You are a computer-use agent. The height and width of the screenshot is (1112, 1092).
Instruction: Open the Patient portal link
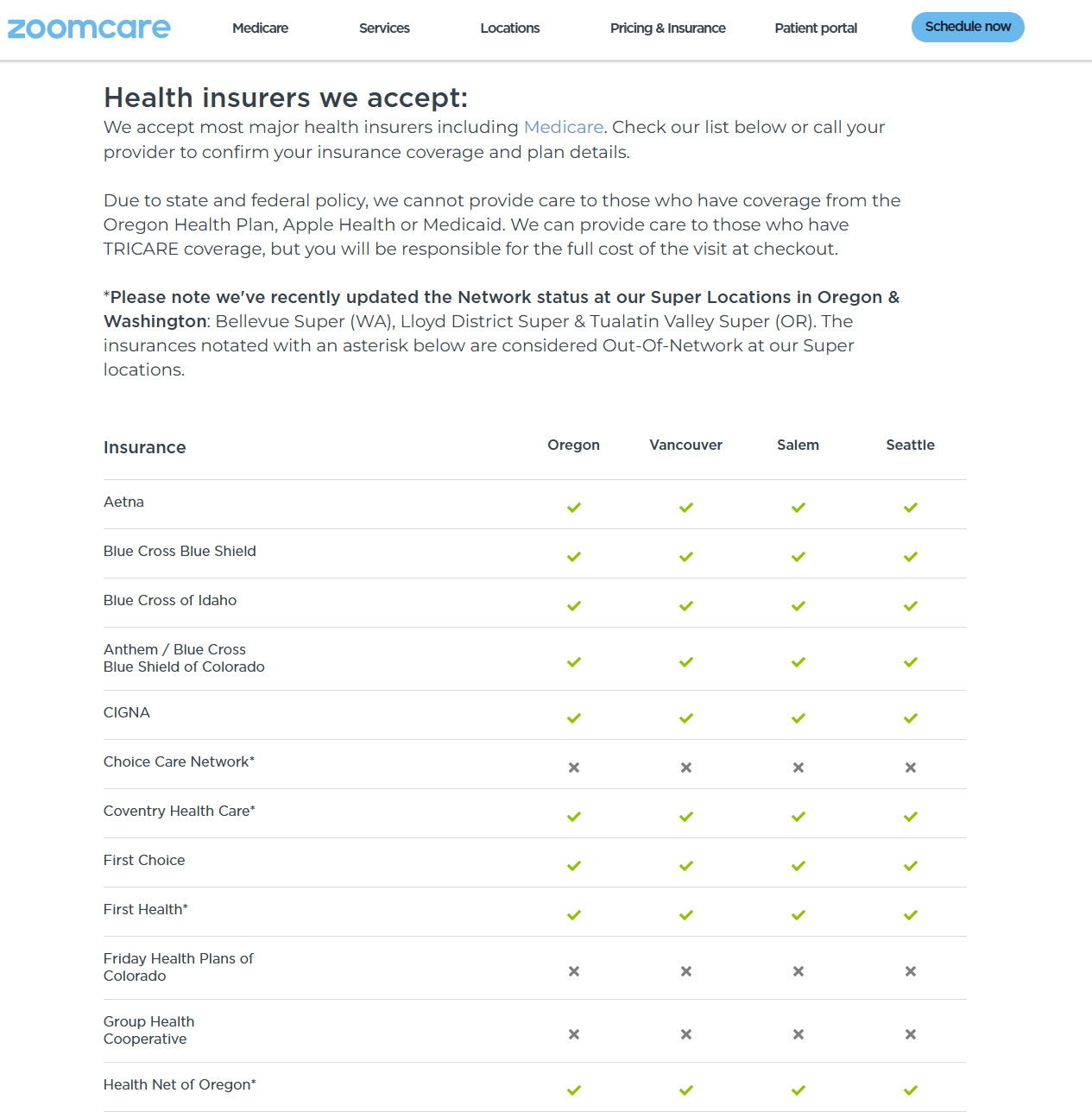point(816,28)
